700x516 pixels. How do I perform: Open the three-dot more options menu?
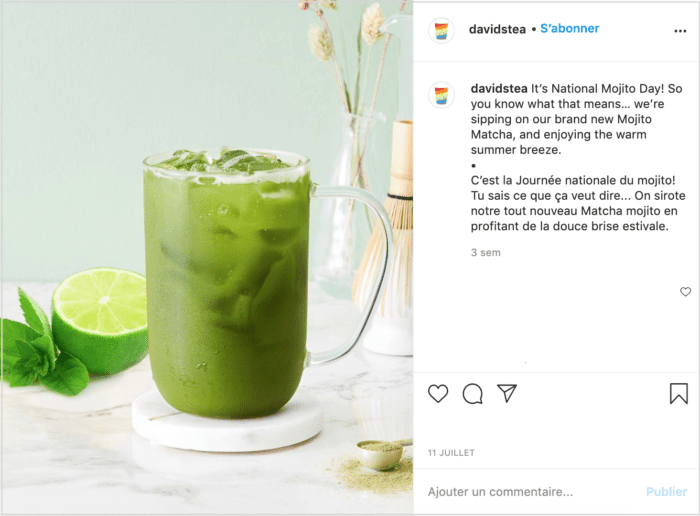680,31
